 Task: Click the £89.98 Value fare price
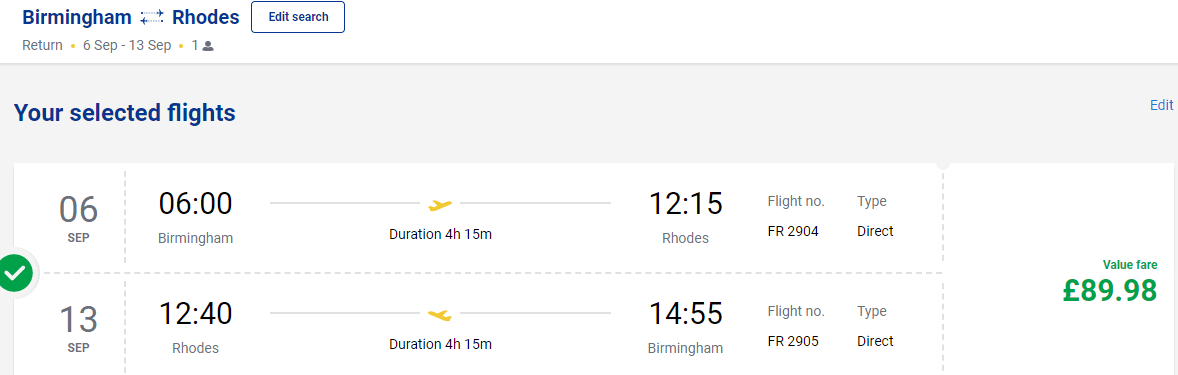coord(1110,290)
